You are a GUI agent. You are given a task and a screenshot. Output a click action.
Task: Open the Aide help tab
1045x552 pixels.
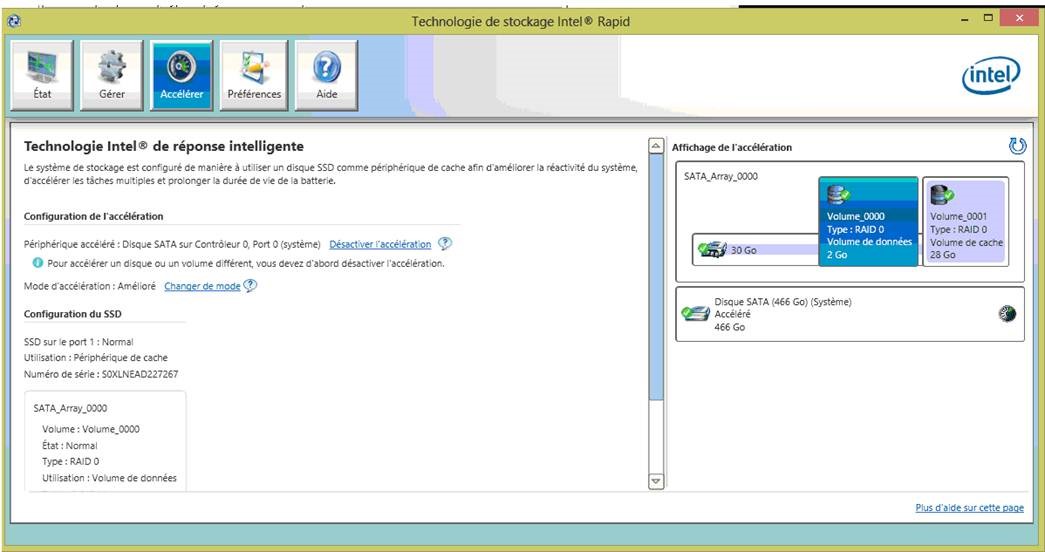coord(327,75)
